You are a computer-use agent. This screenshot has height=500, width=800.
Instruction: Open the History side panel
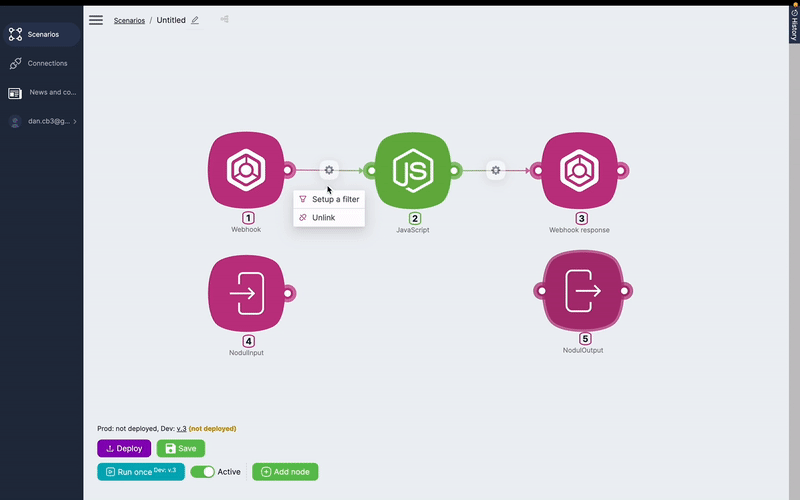[x=793, y=22]
